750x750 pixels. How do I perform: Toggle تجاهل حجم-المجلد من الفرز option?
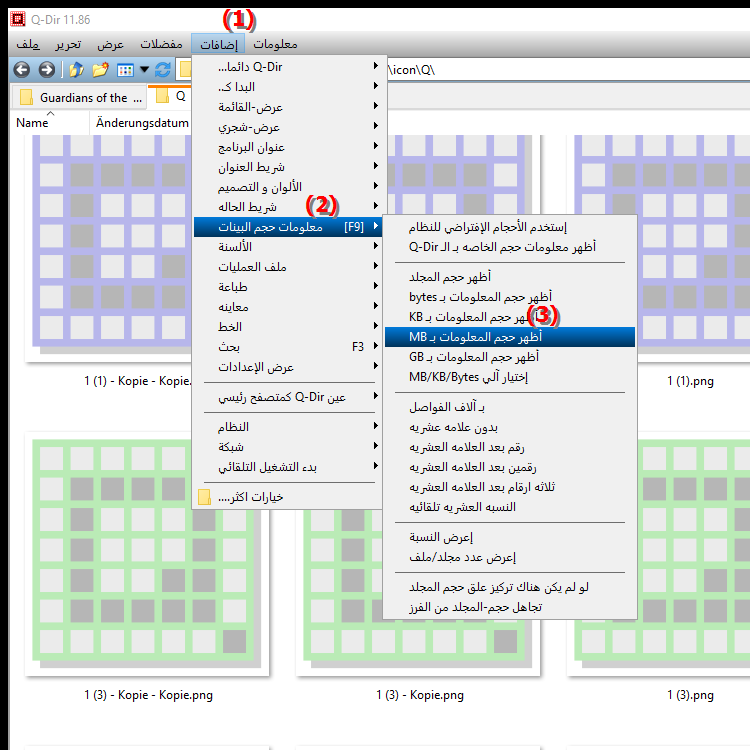pyautogui.click(x=510, y=607)
